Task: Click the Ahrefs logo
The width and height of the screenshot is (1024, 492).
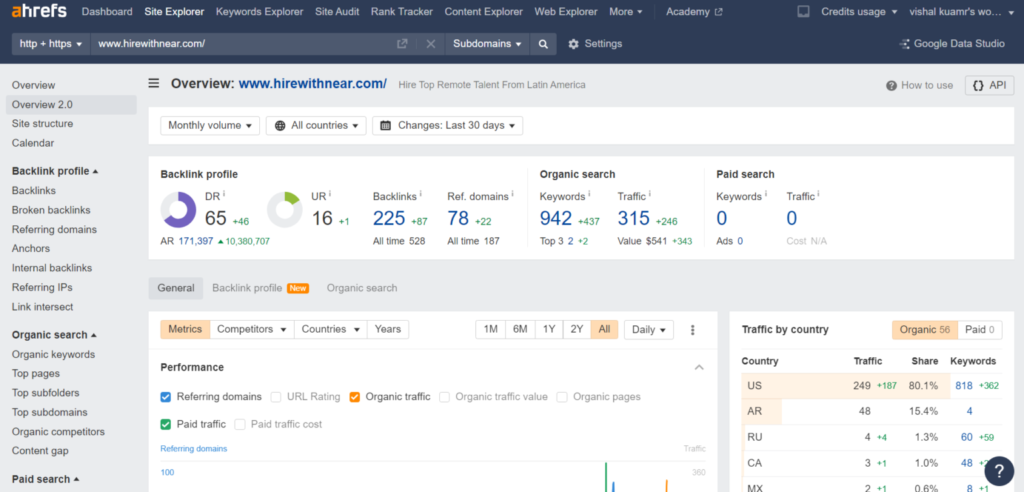Action: tap(39, 11)
